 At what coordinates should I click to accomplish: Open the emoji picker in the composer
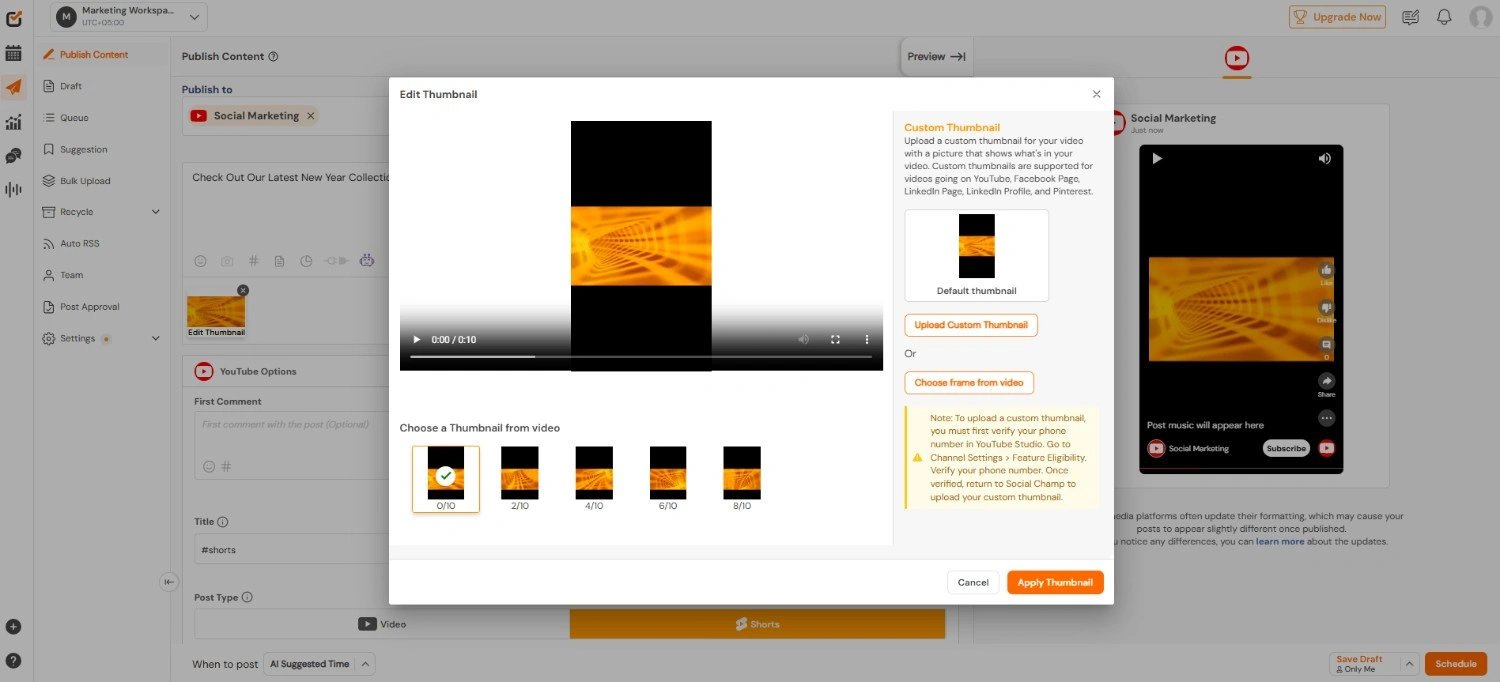pos(200,261)
